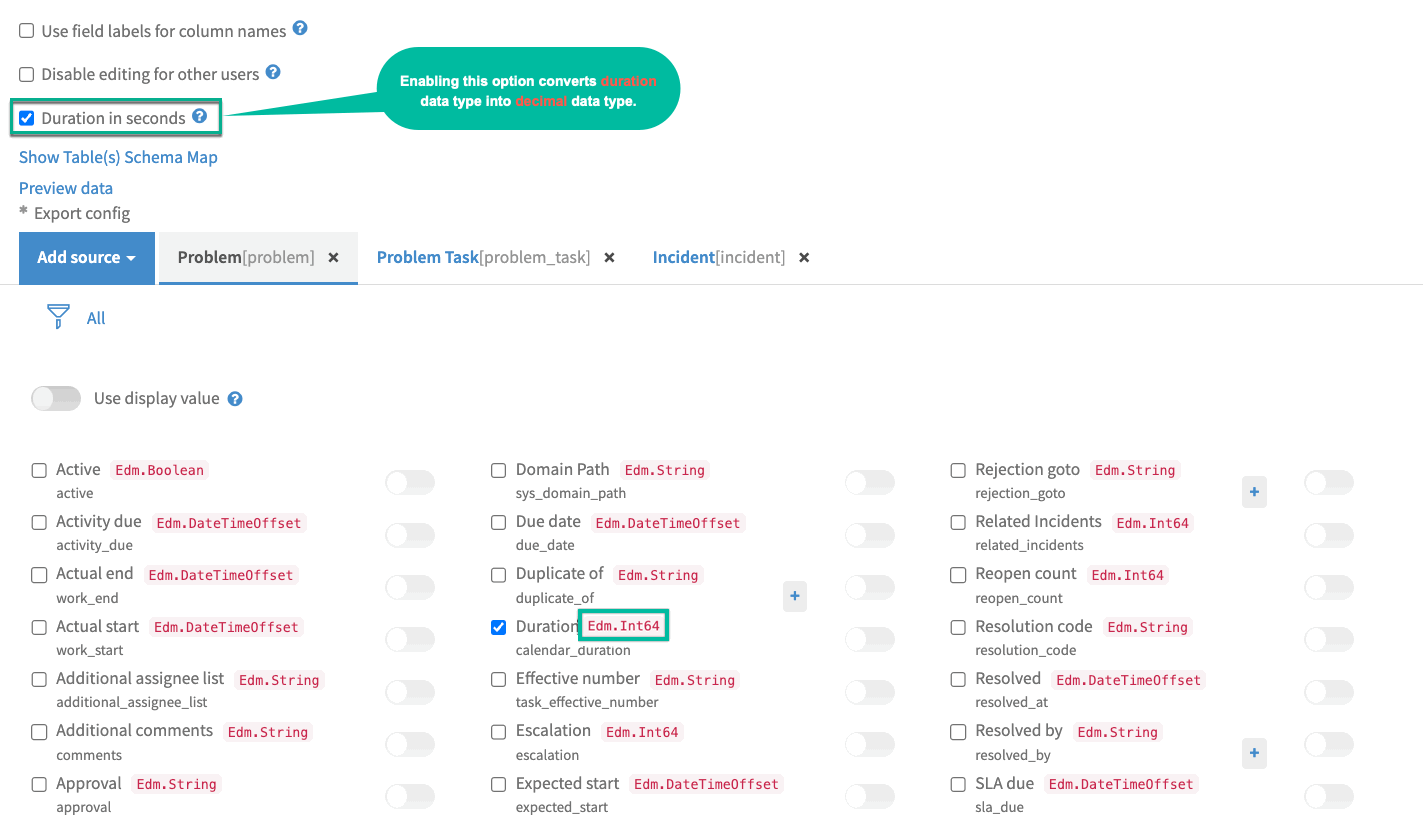Click help icon next to Disable editing option
Viewport: 1423px width, 821px height.
(273, 73)
